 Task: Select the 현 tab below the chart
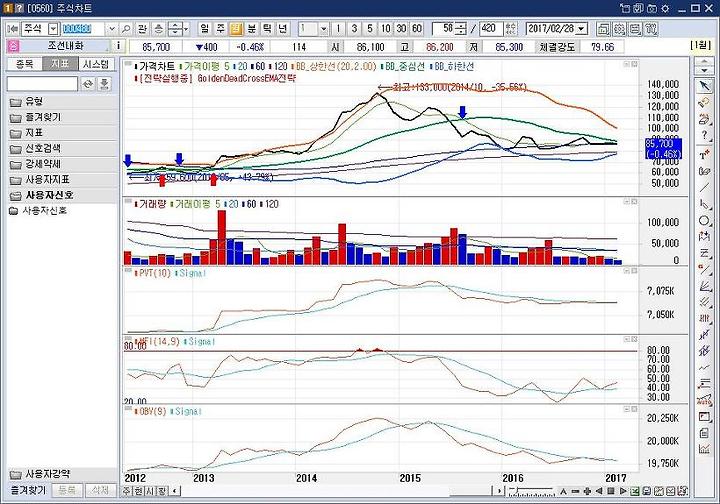point(138,491)
